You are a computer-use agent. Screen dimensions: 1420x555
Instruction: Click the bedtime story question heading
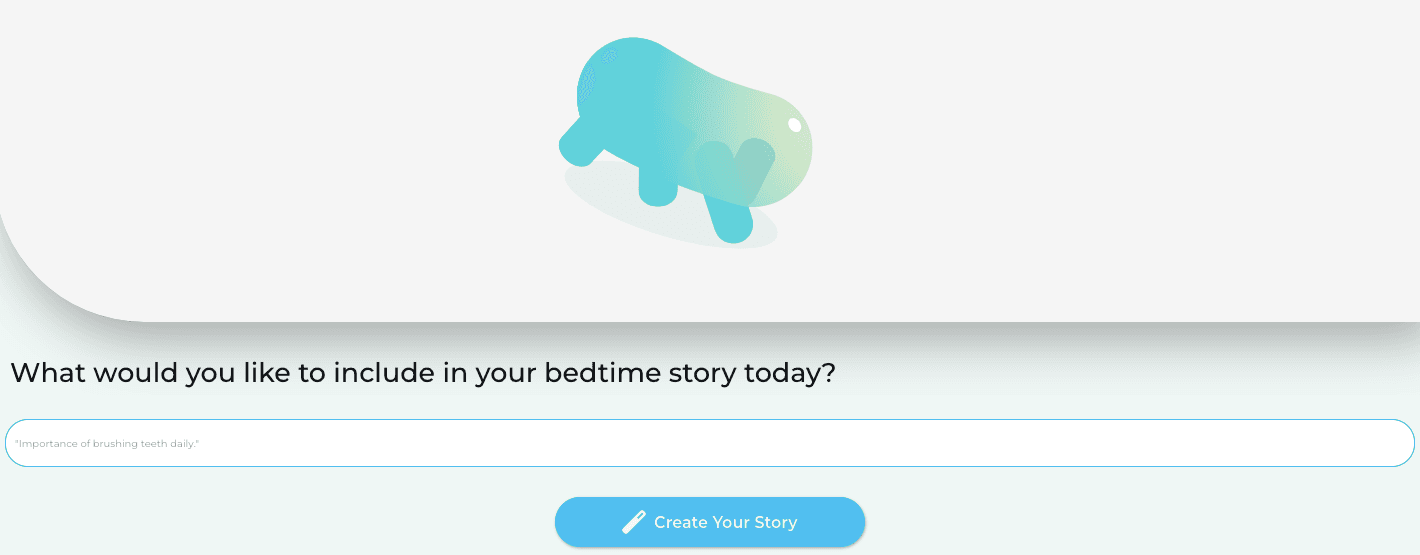pos(422,373)
